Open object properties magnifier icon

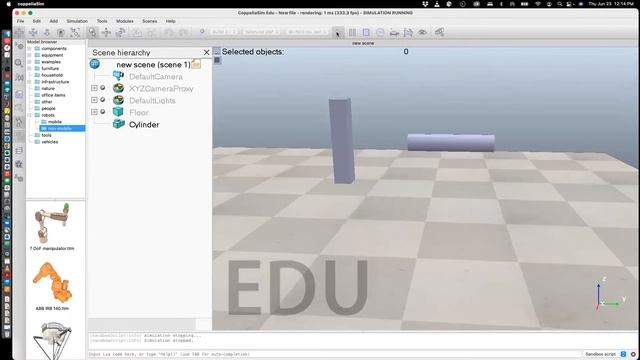coord(19,63)
